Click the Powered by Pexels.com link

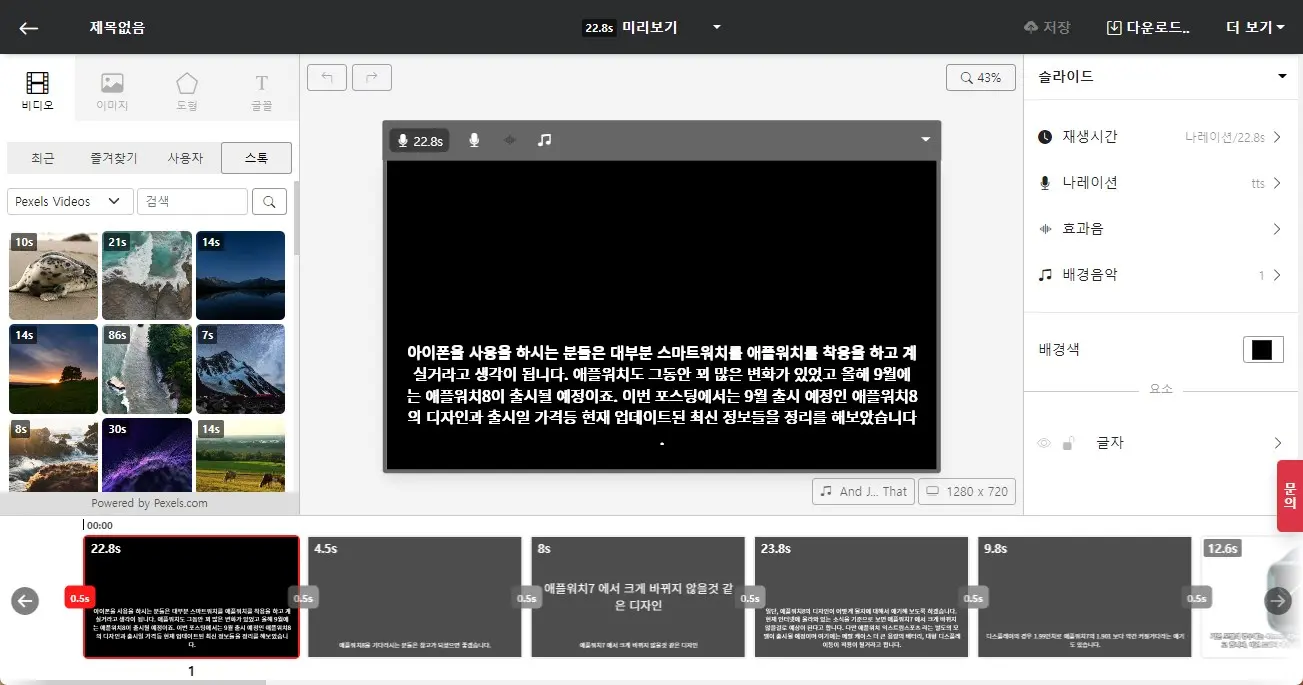pyautogui.click(x=149, y=503)
